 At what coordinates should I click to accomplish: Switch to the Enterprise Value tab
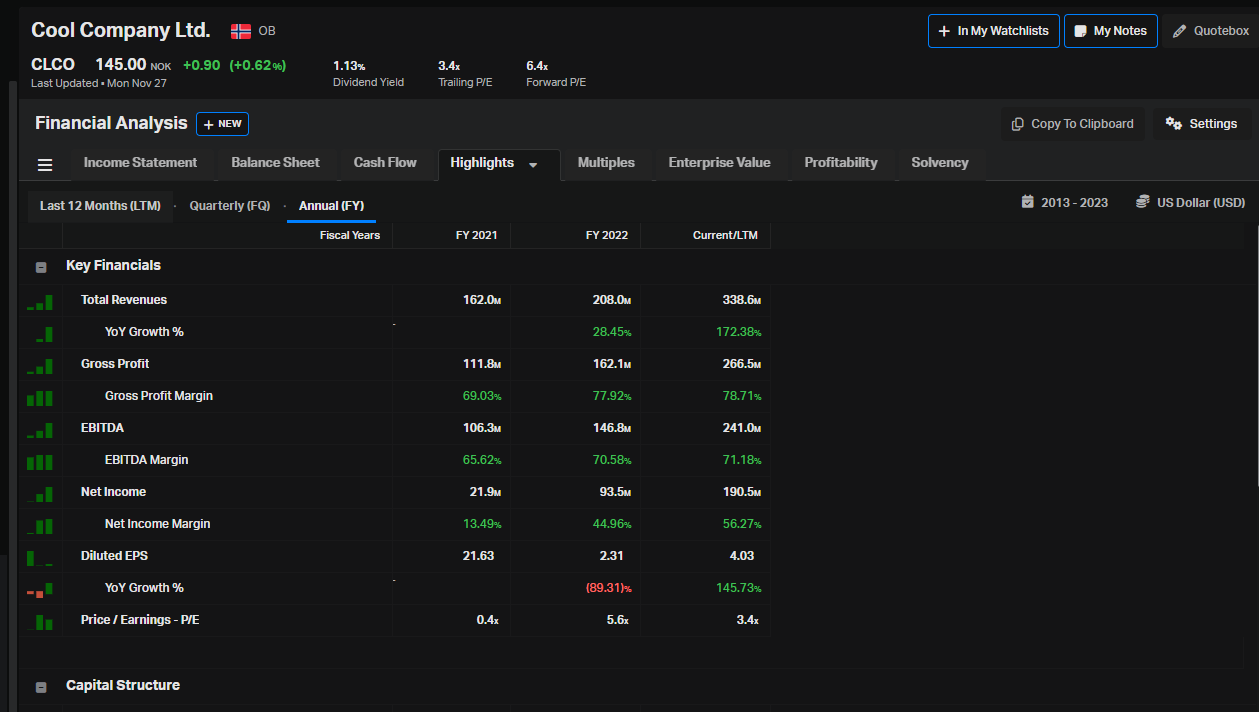point(719,163)
